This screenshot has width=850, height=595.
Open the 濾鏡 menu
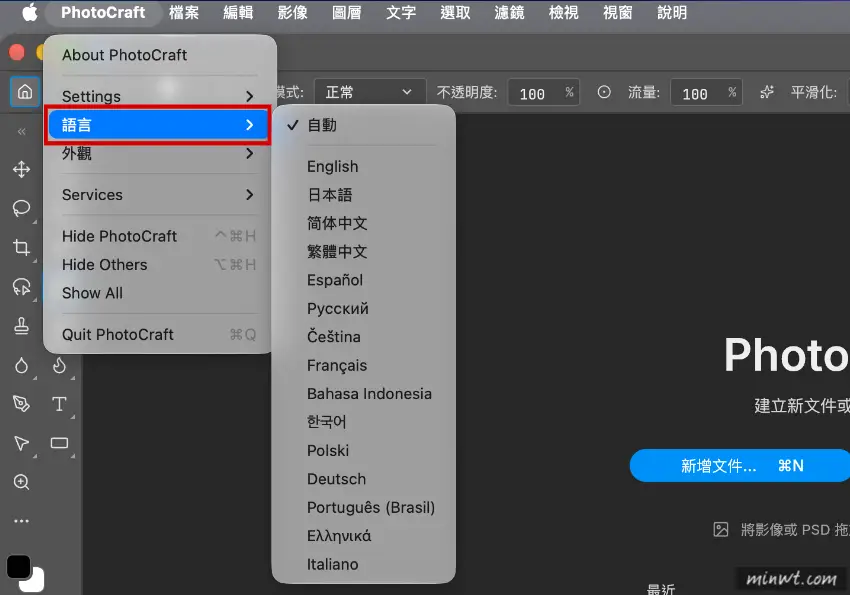pos(509,12)
